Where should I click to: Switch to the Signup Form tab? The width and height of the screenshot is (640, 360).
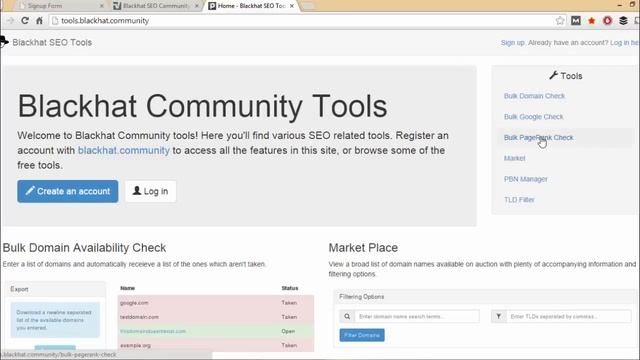(59, 6)
